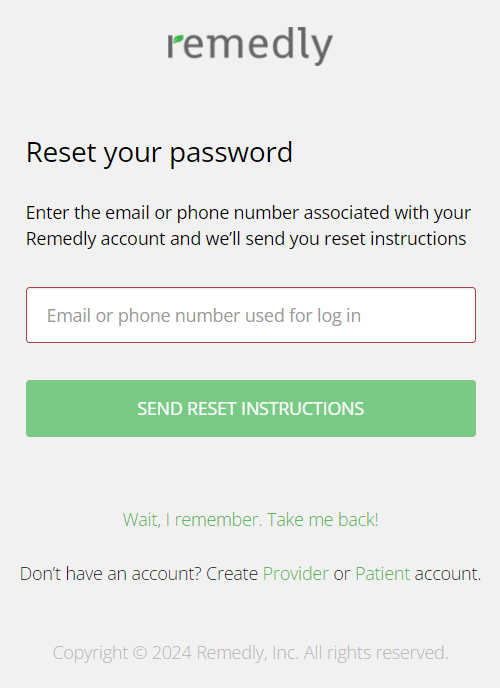Click the trailing "account." after Patient
500x688 pixels.
448,574
